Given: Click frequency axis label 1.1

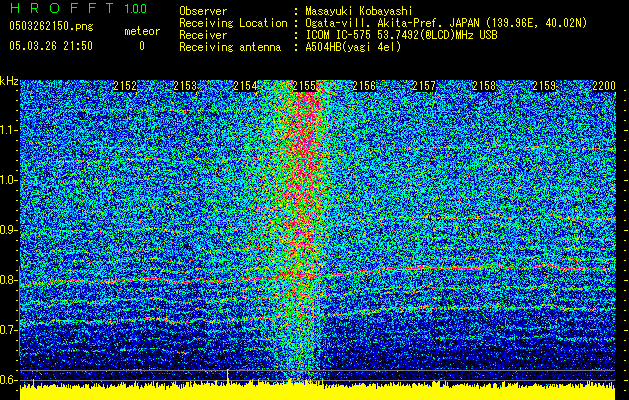Looking at the screenshot, I should point(8,130).
